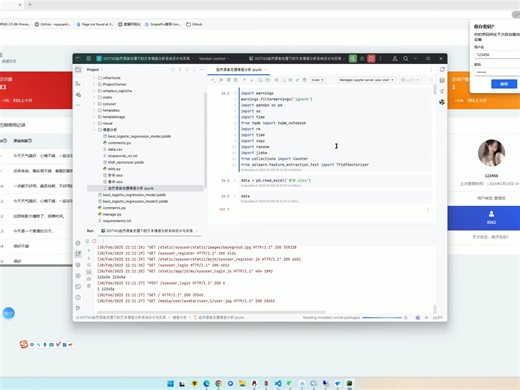This screenshot has height=390, width=520.
Task: Expand the othertools folder
Action: (x=94, y=78)
